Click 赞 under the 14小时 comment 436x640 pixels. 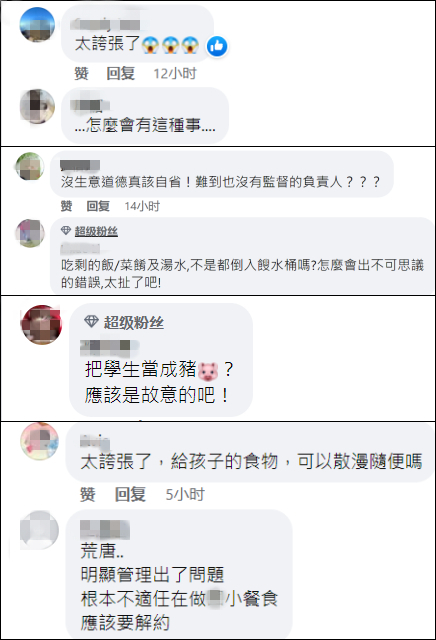(67, 206)
